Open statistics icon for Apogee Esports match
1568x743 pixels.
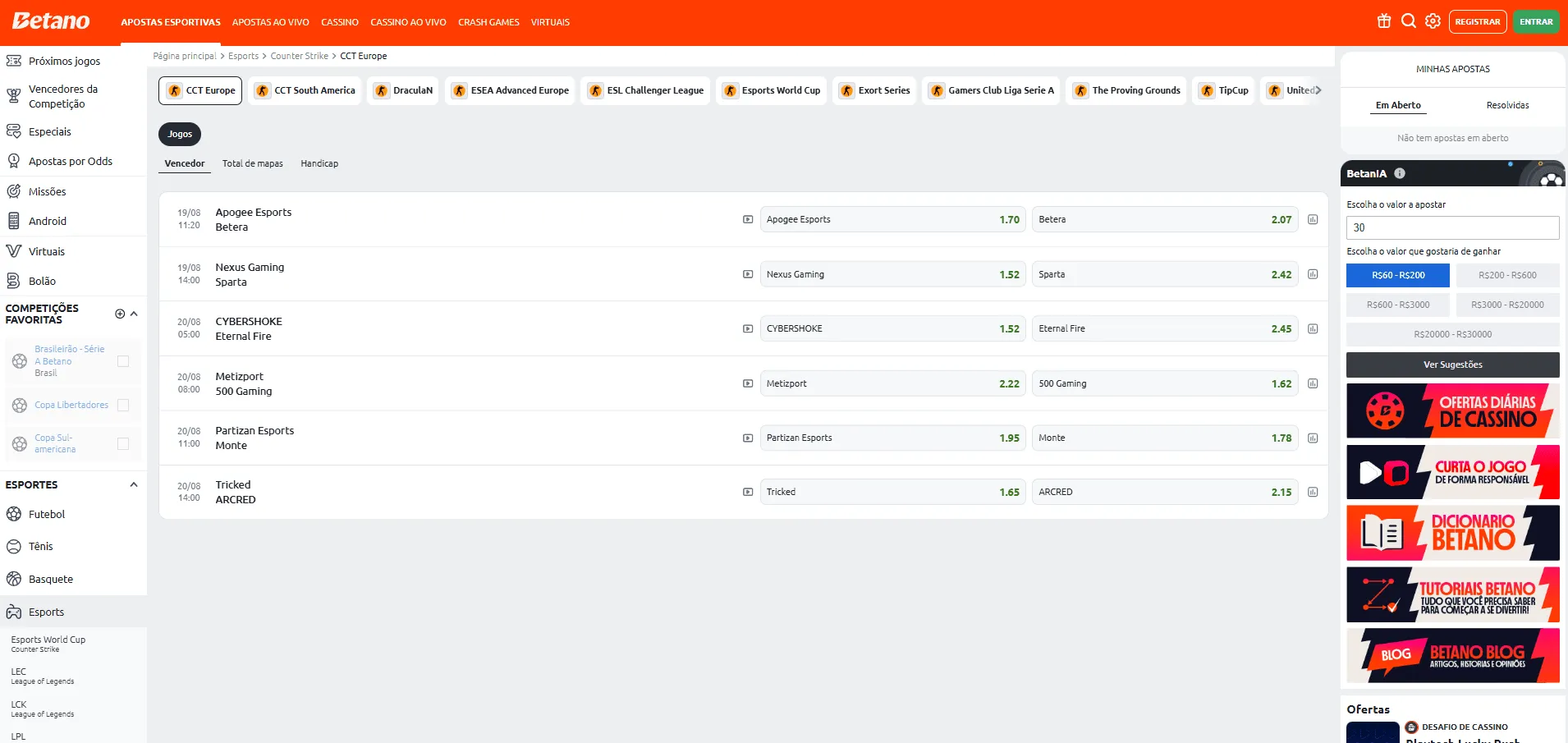(1313, 220)
